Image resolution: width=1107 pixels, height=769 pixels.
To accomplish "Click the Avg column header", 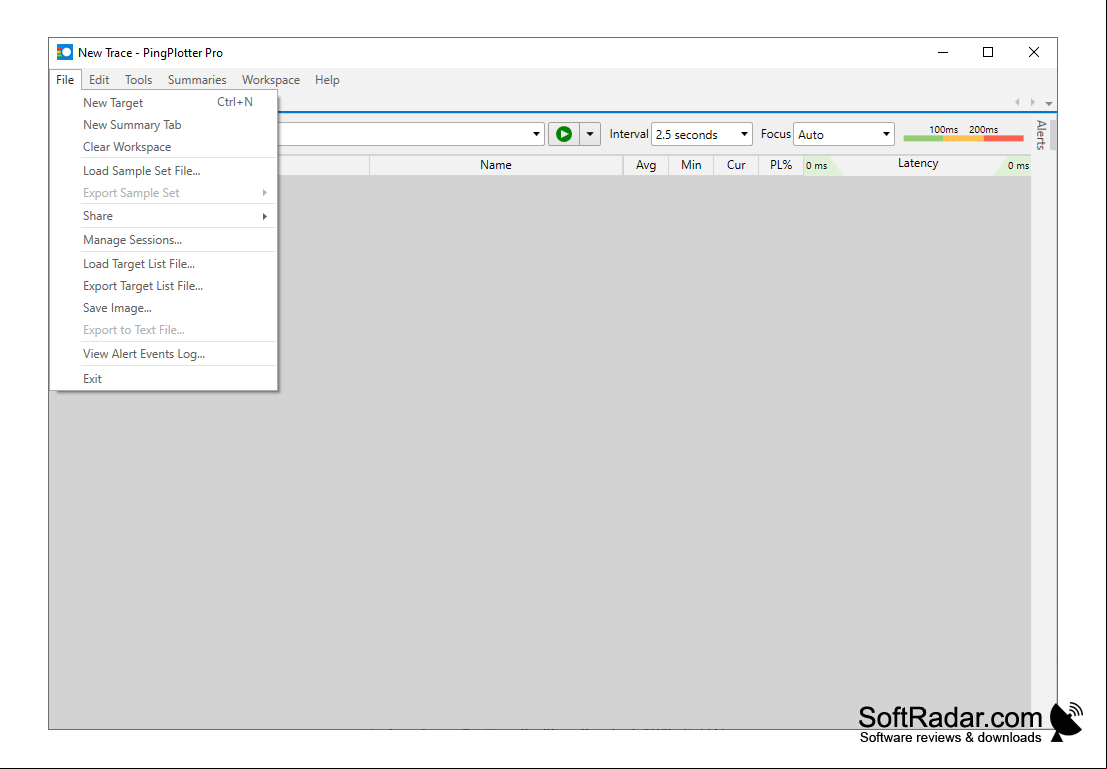I will [646, 165].
